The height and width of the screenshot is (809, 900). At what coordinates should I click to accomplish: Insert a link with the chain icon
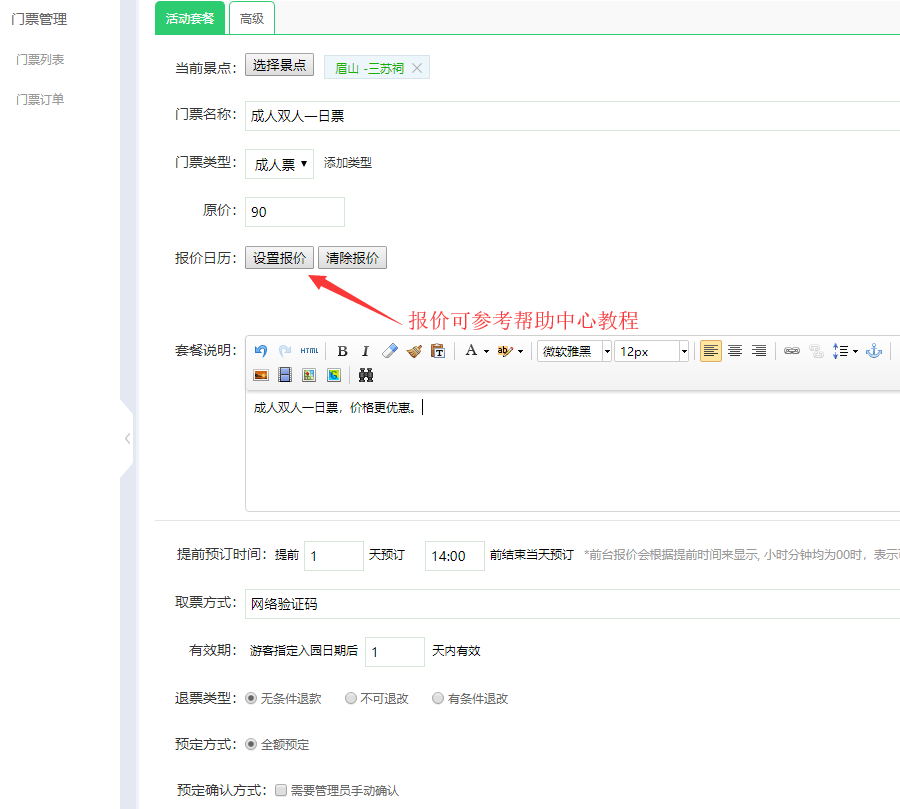coord(791,351)
